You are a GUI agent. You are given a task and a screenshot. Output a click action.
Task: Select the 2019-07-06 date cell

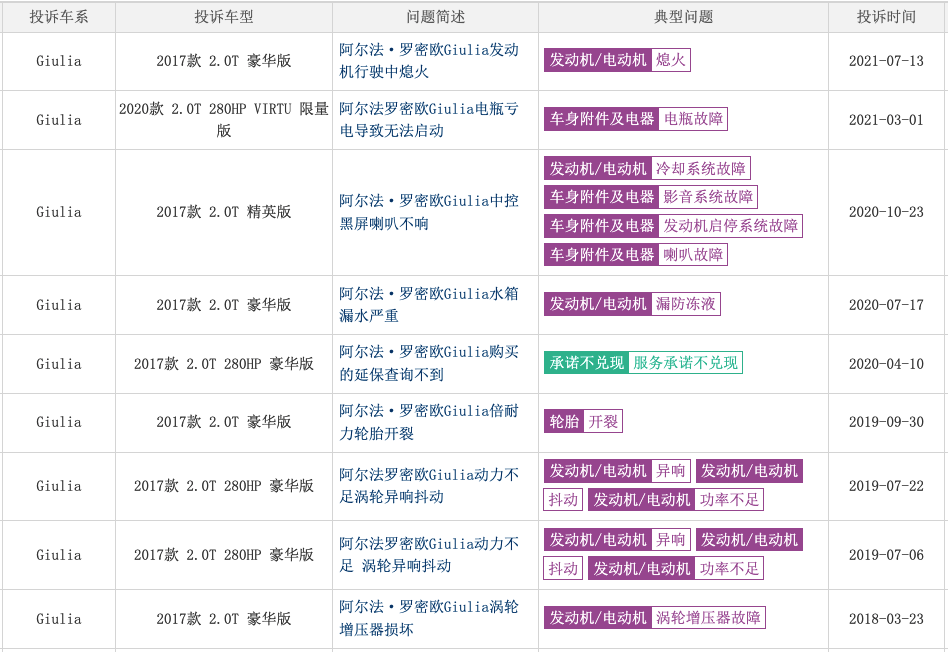[886, 555]
